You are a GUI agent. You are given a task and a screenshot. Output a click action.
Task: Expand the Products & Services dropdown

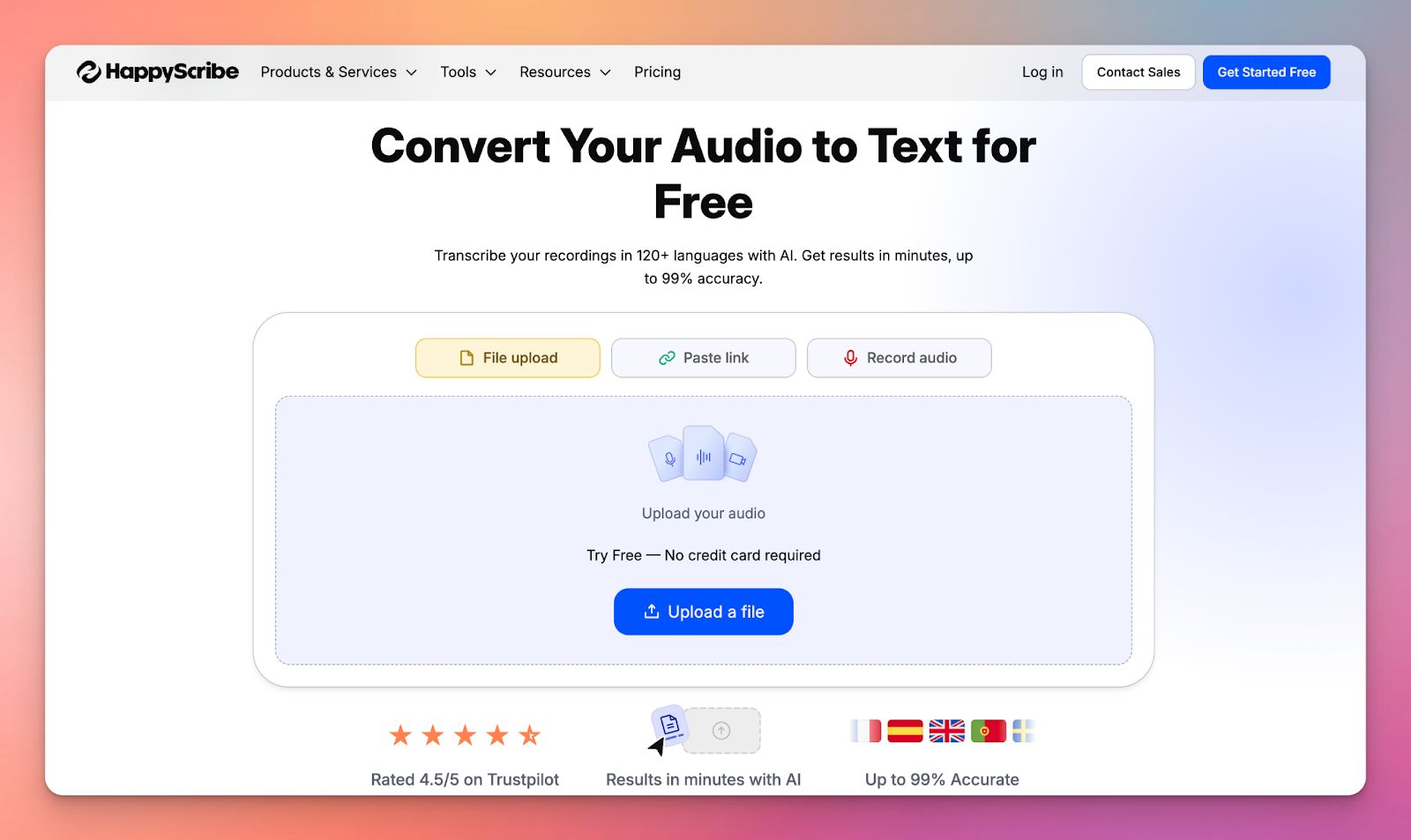[x=339, y=71]
